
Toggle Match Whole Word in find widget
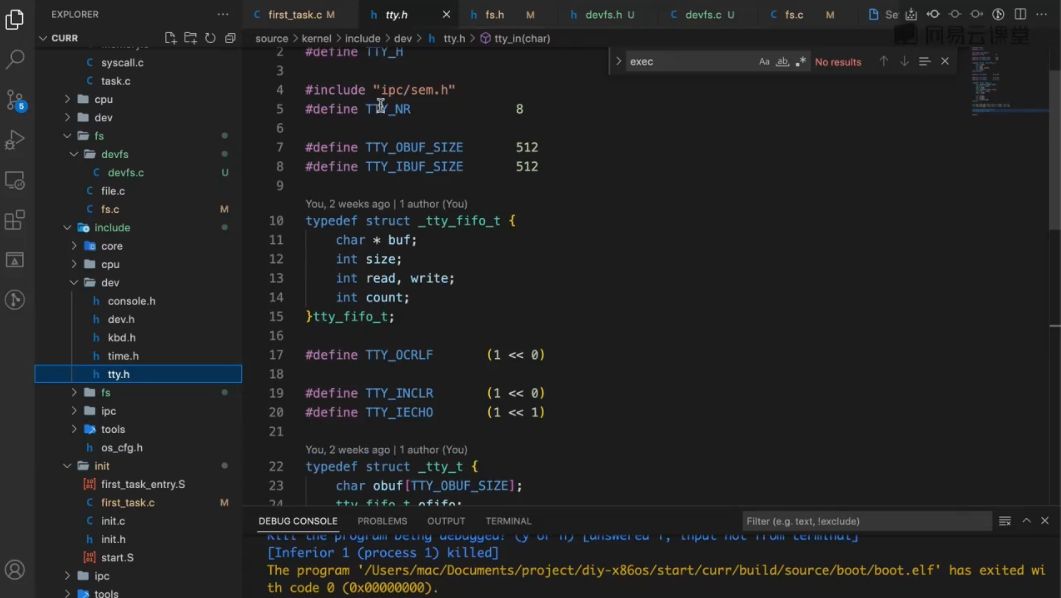click(782, 62)
